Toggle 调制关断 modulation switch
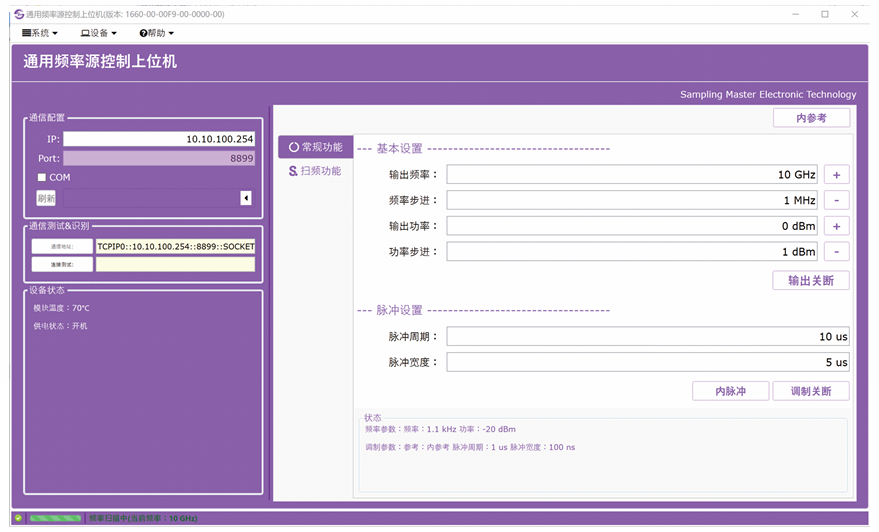879x532 pixels. [x=811, y=391]
